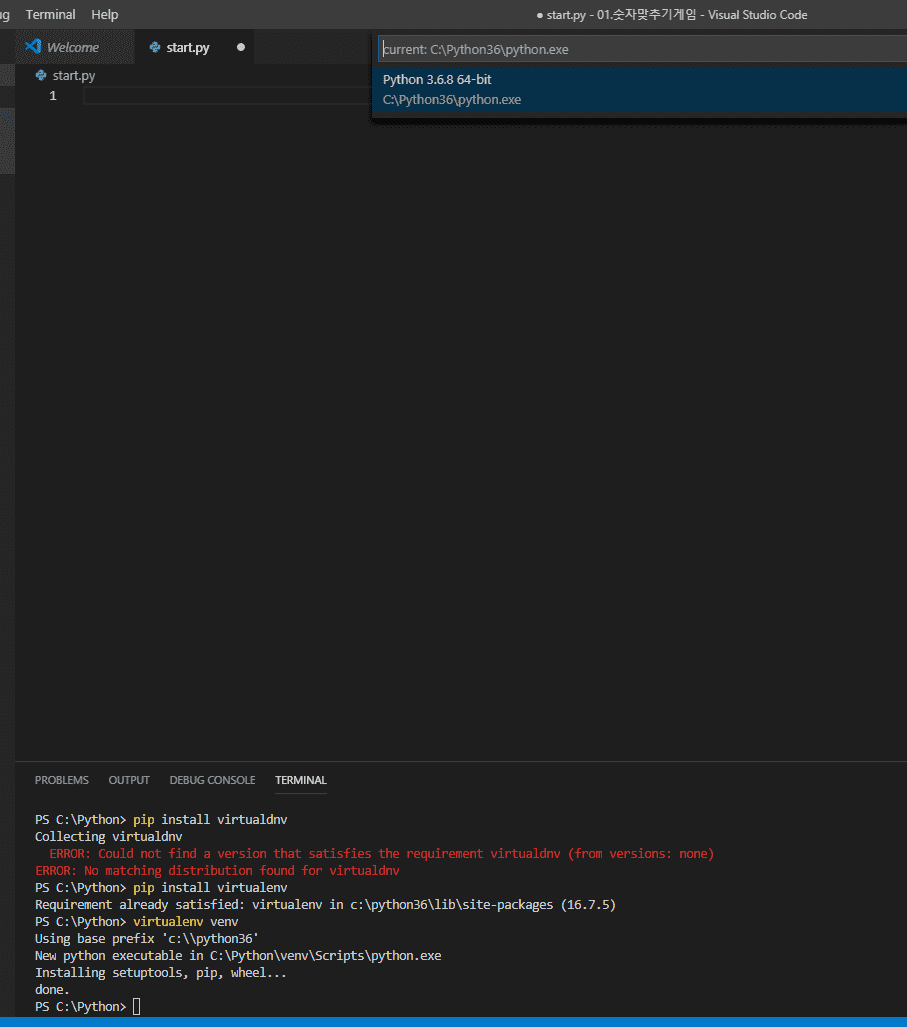Open the Terminal menu
Screen dimensions: 907x1027
(x=50, y=14)
